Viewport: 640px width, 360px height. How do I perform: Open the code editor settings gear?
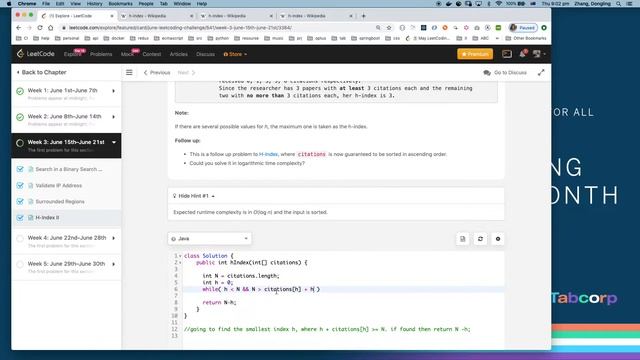click(x=498, y=239)
